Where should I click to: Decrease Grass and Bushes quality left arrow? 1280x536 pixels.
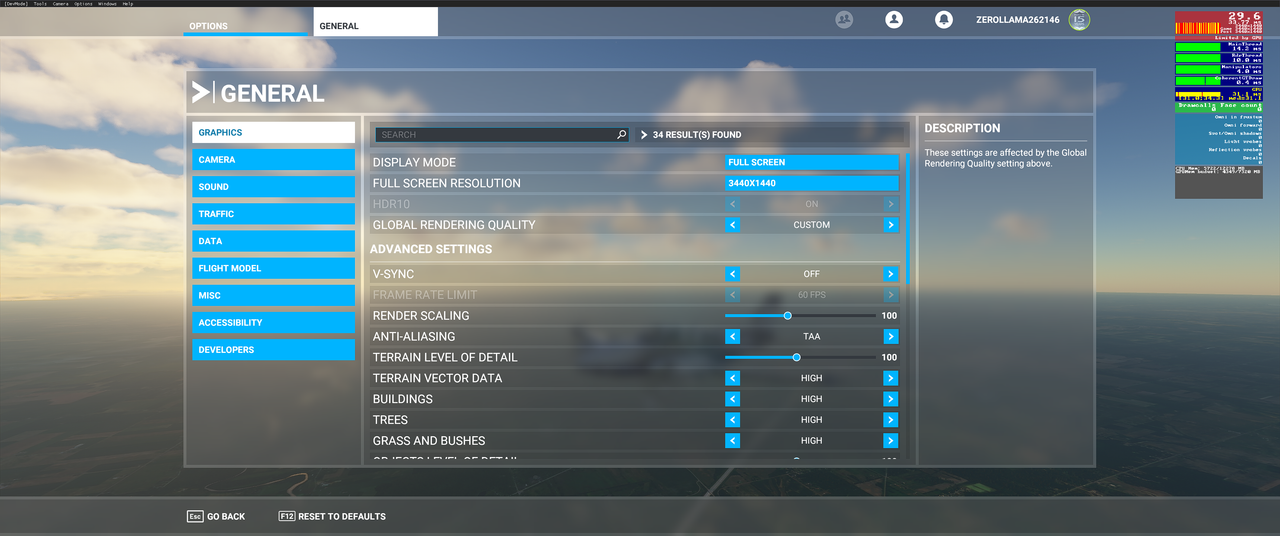coord(732,441)
